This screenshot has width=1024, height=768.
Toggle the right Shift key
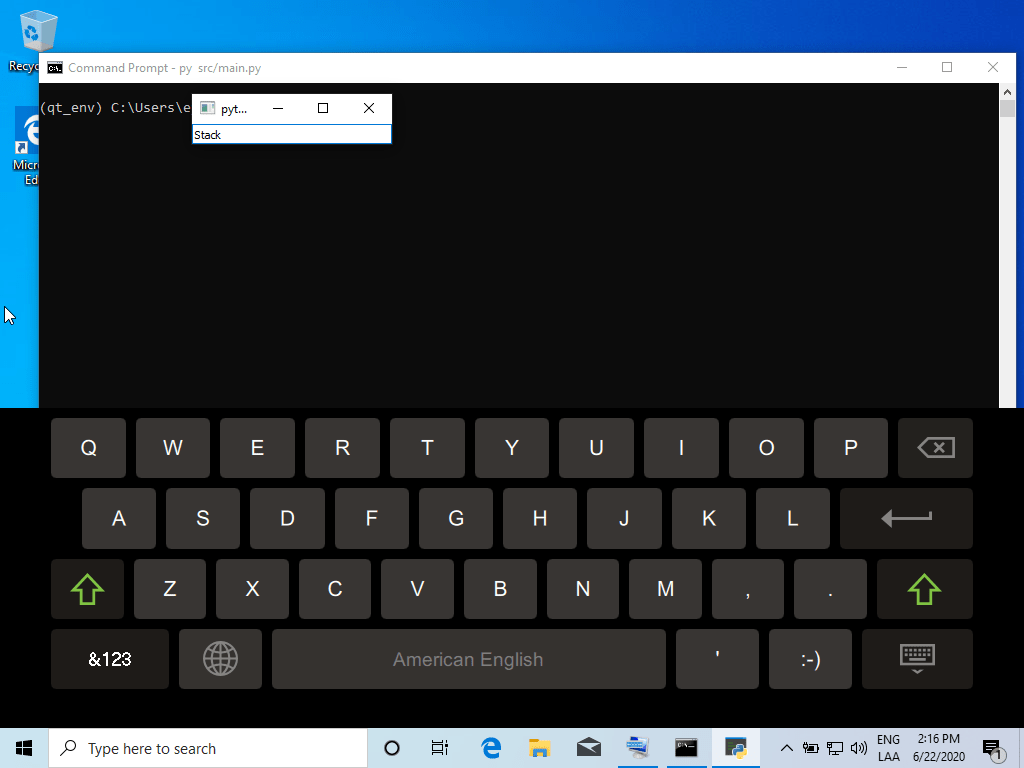pos(924,589)
